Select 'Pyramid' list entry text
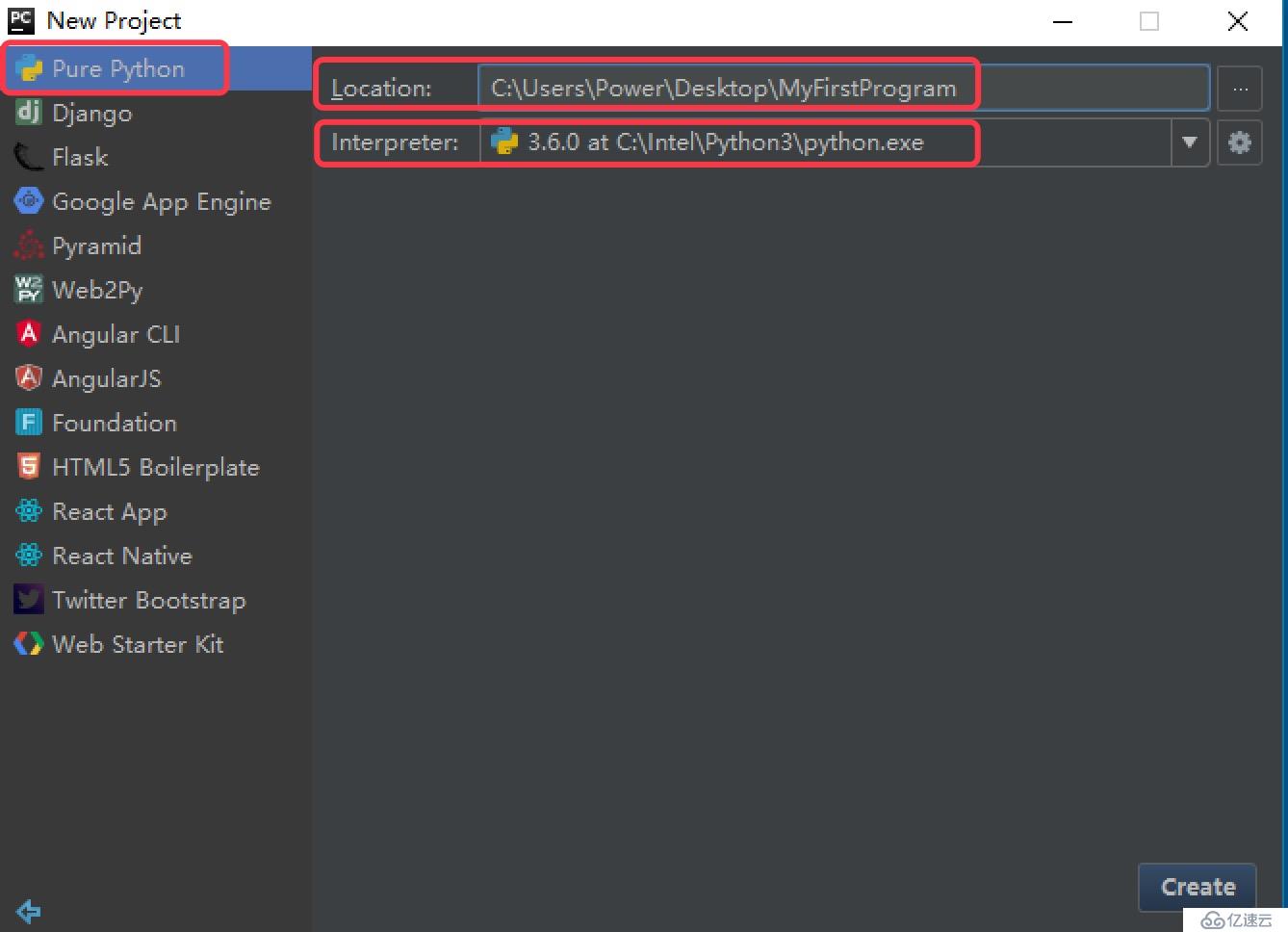The height and width of the screenshot is (932, 1288). pos(96,246)
